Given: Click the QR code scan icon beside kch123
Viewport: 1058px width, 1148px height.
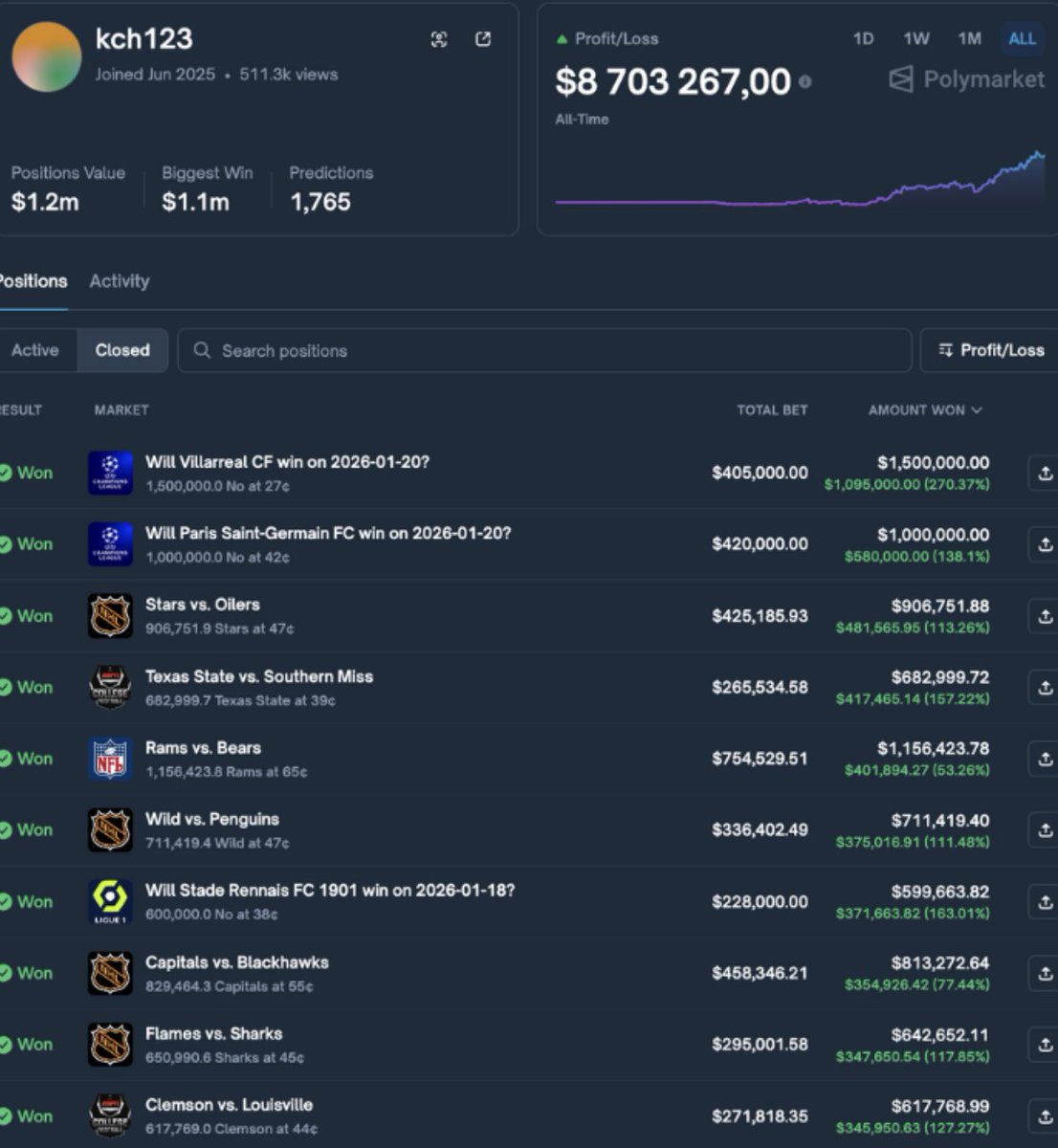Looking at the screenshot, I should coord(439,39).
